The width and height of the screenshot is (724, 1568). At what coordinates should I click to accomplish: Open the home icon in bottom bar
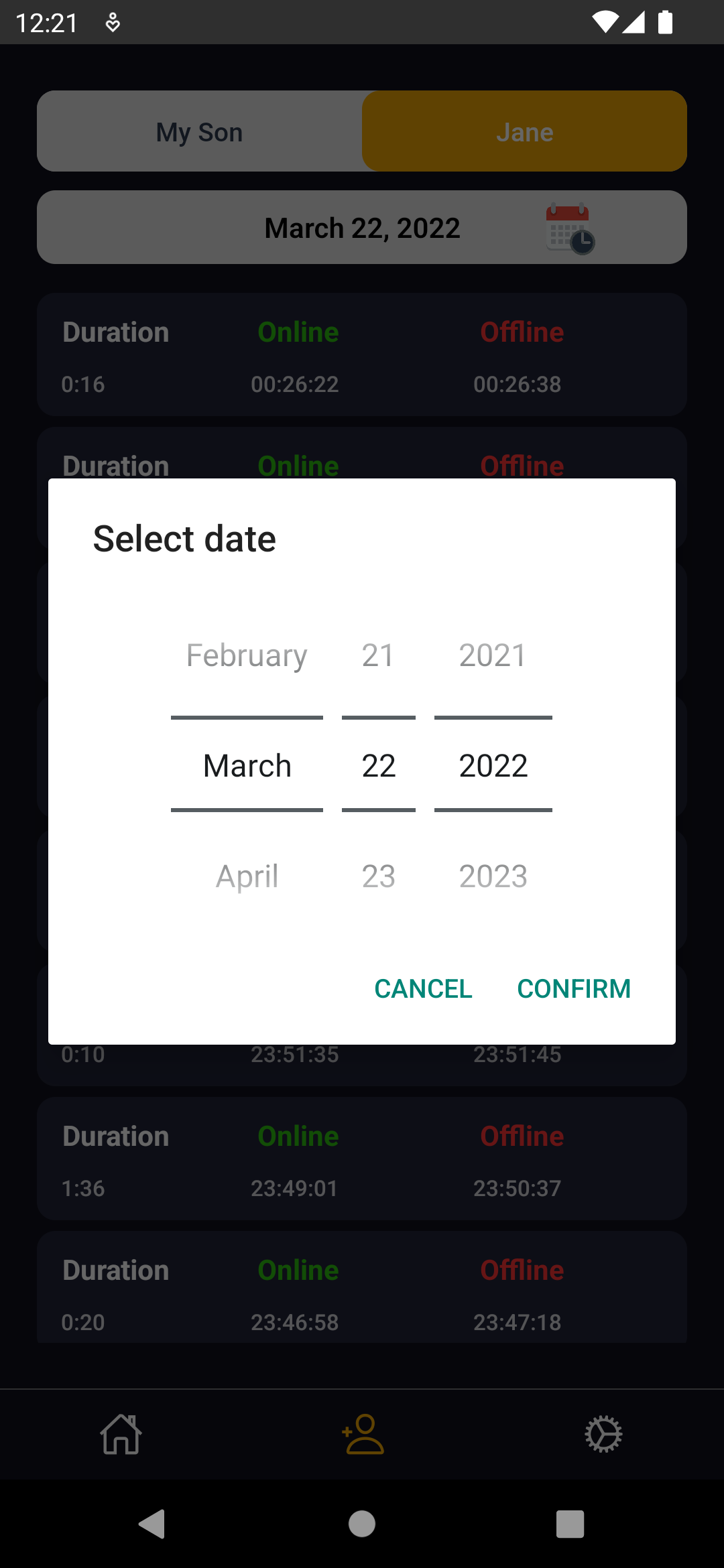[x=121, y=1434]
